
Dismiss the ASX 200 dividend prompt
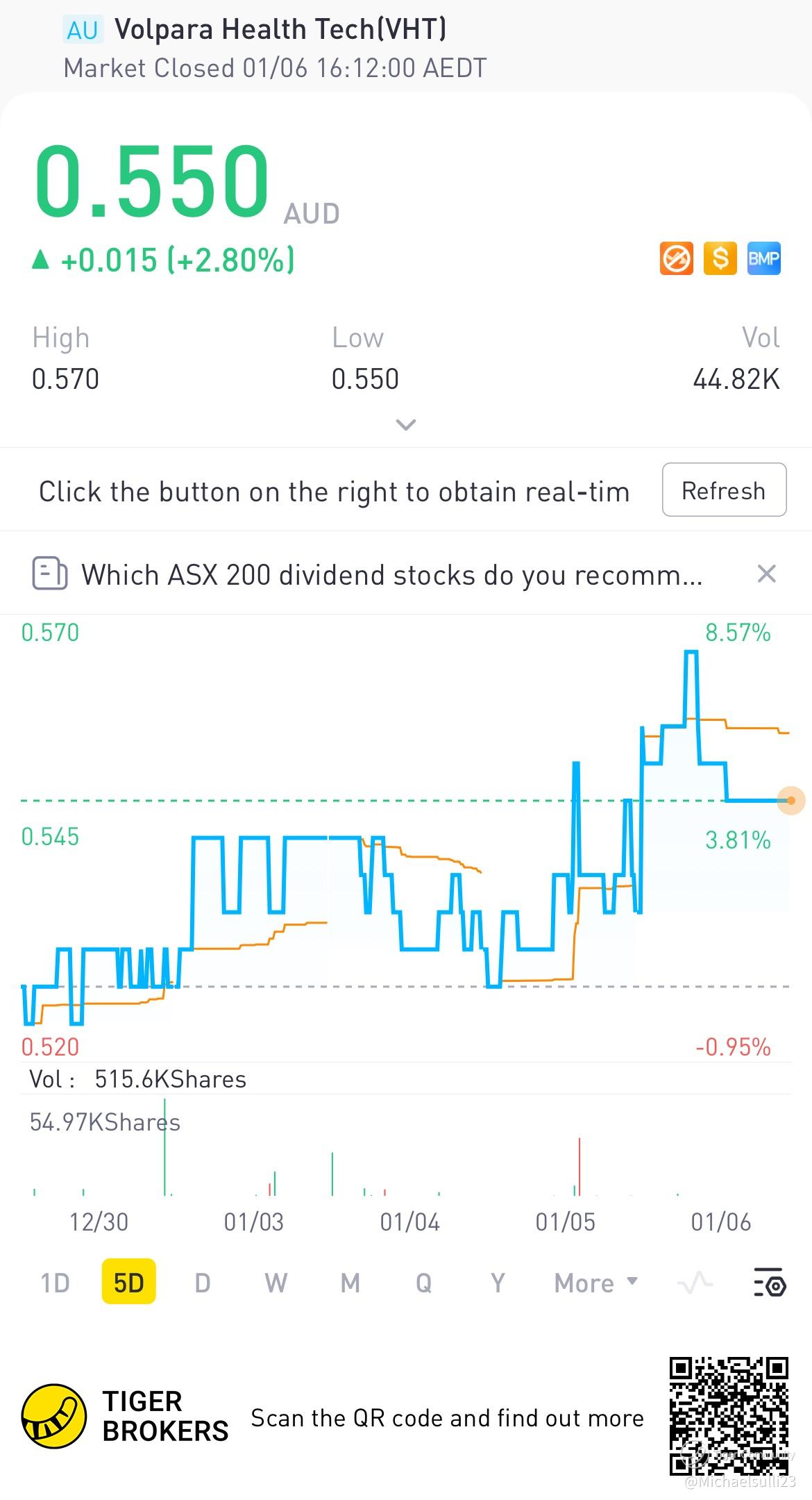click(766, 574)
